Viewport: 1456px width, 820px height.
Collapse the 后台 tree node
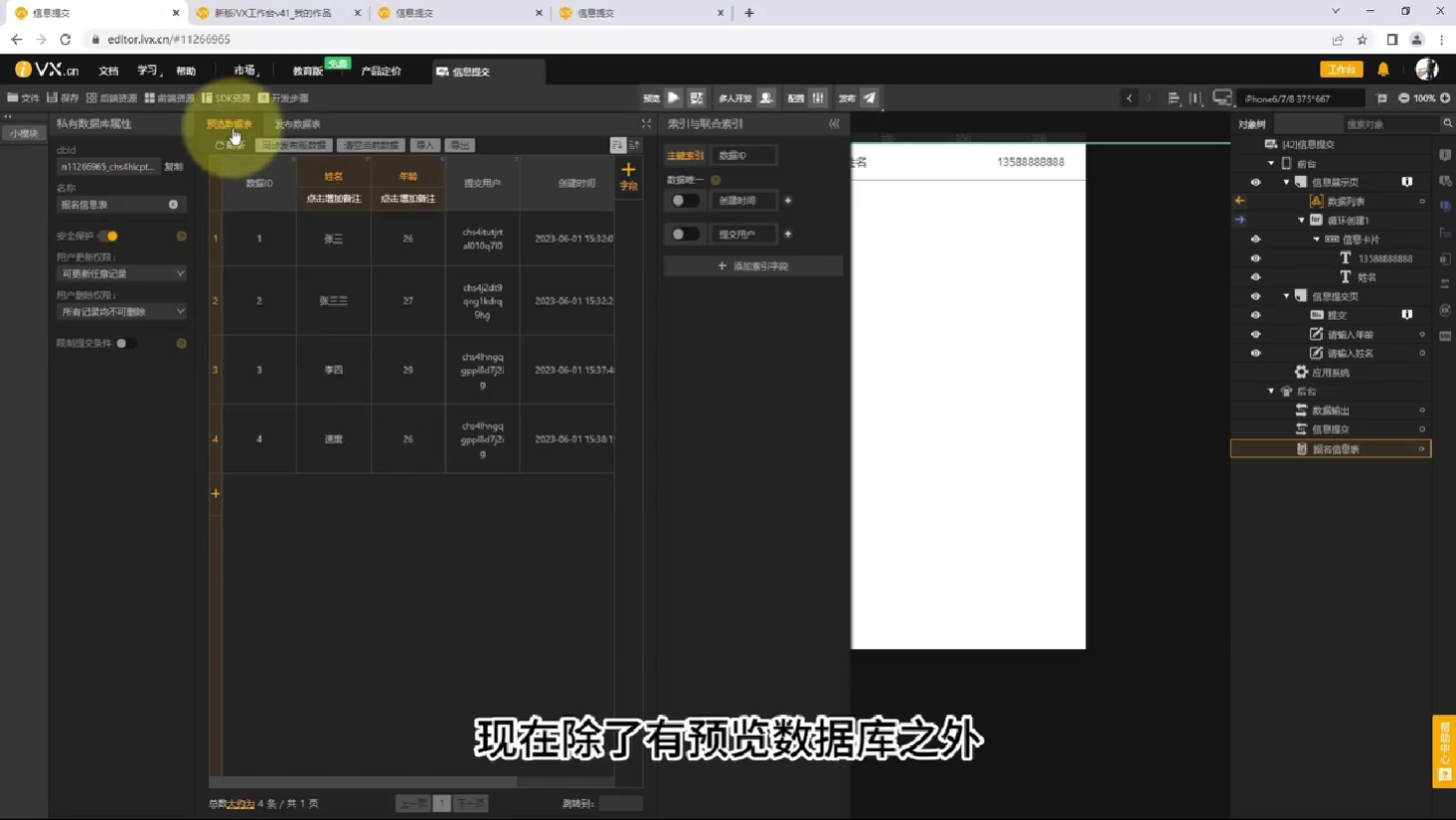coord(1271,391)
